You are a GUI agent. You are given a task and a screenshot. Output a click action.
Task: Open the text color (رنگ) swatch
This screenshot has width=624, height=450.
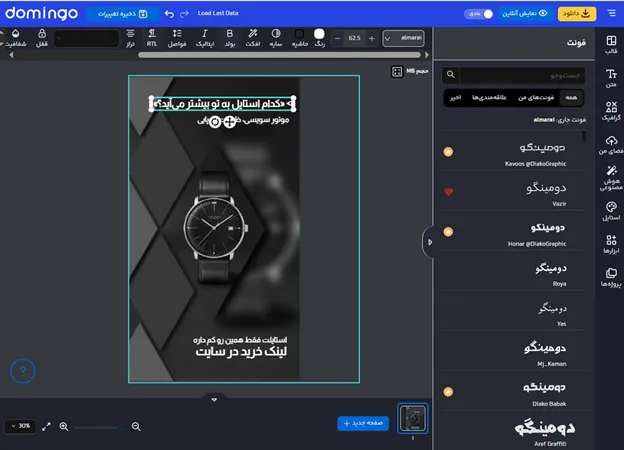[320, 37]
